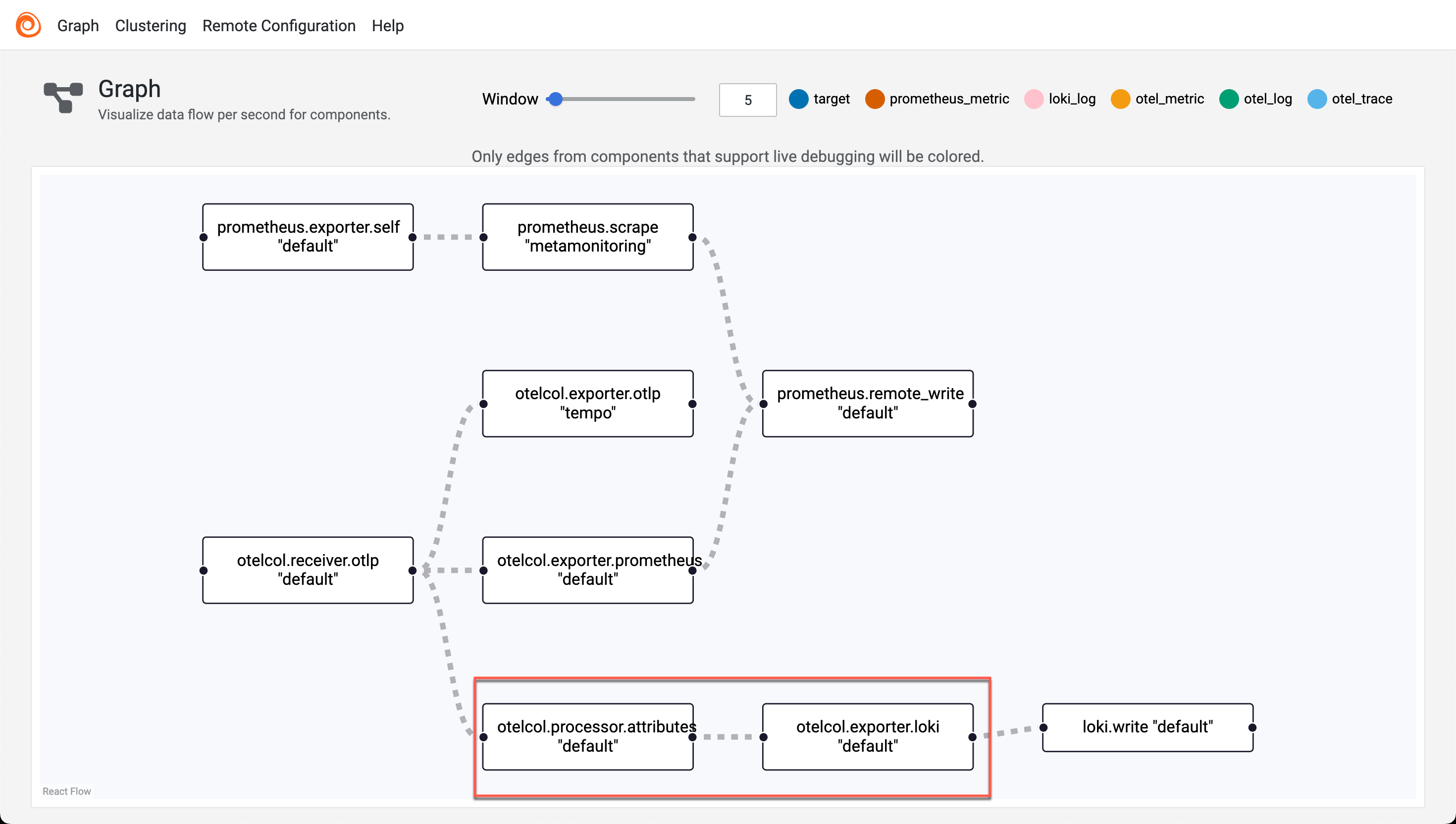This screenshot has width=1456, height=824.
Task: Select the loki.write "default" node
Action: click(1147, 727)
